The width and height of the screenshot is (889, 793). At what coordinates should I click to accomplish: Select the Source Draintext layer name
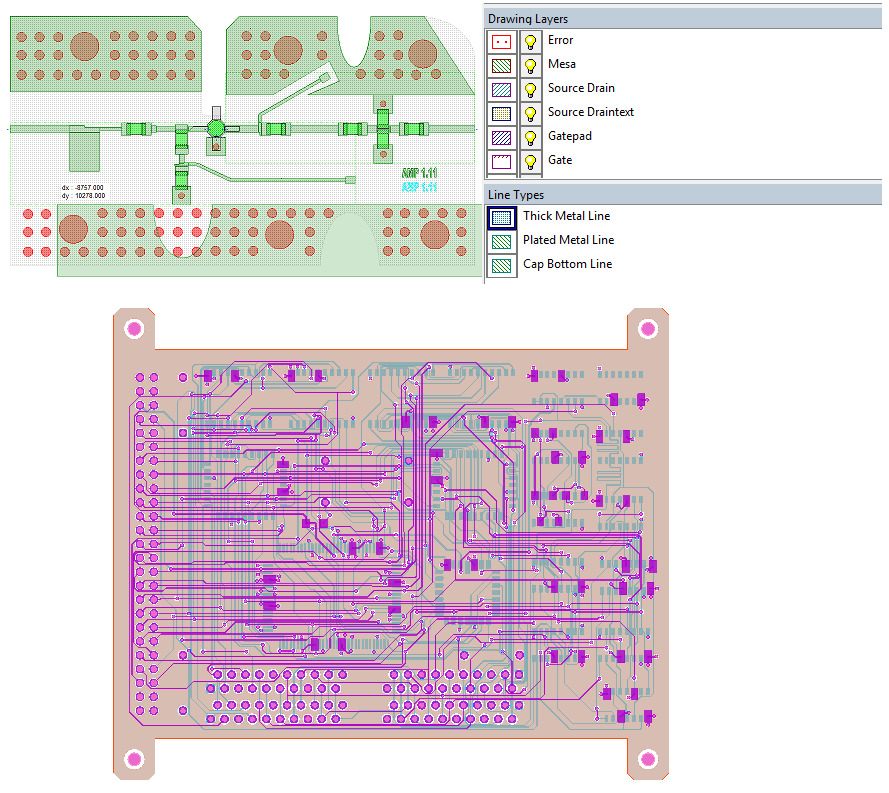591,112
